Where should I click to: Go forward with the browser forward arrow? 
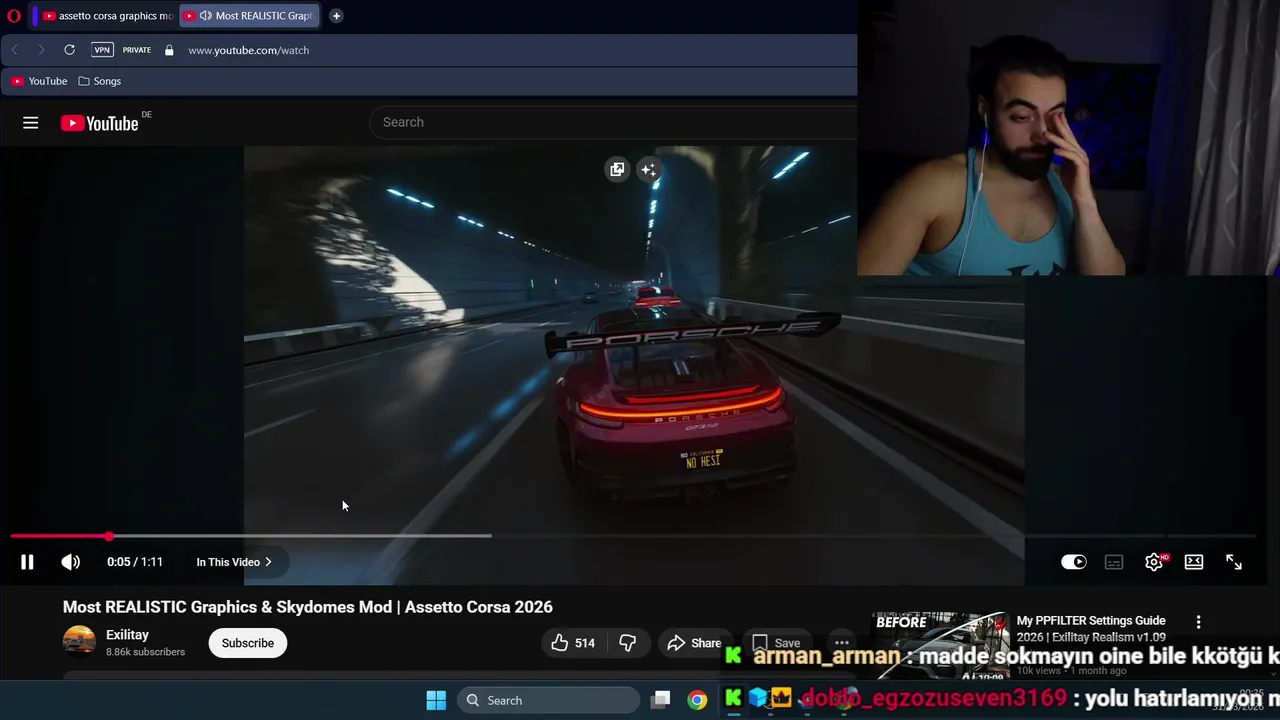point(41,50)
